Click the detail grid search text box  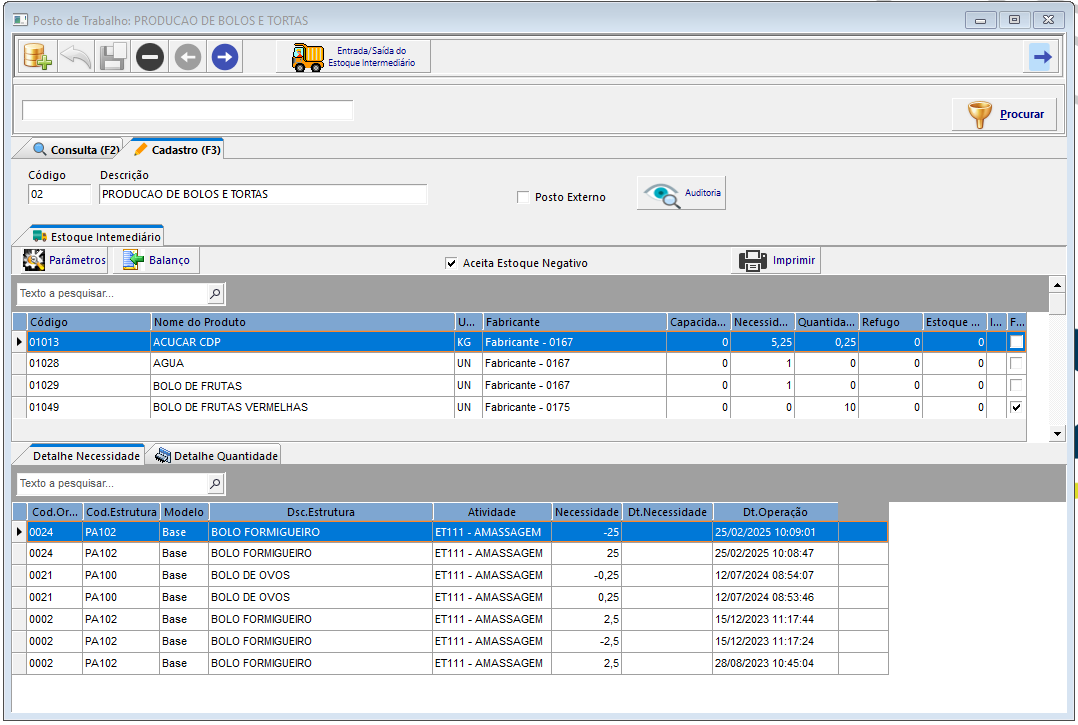[112, 484]
